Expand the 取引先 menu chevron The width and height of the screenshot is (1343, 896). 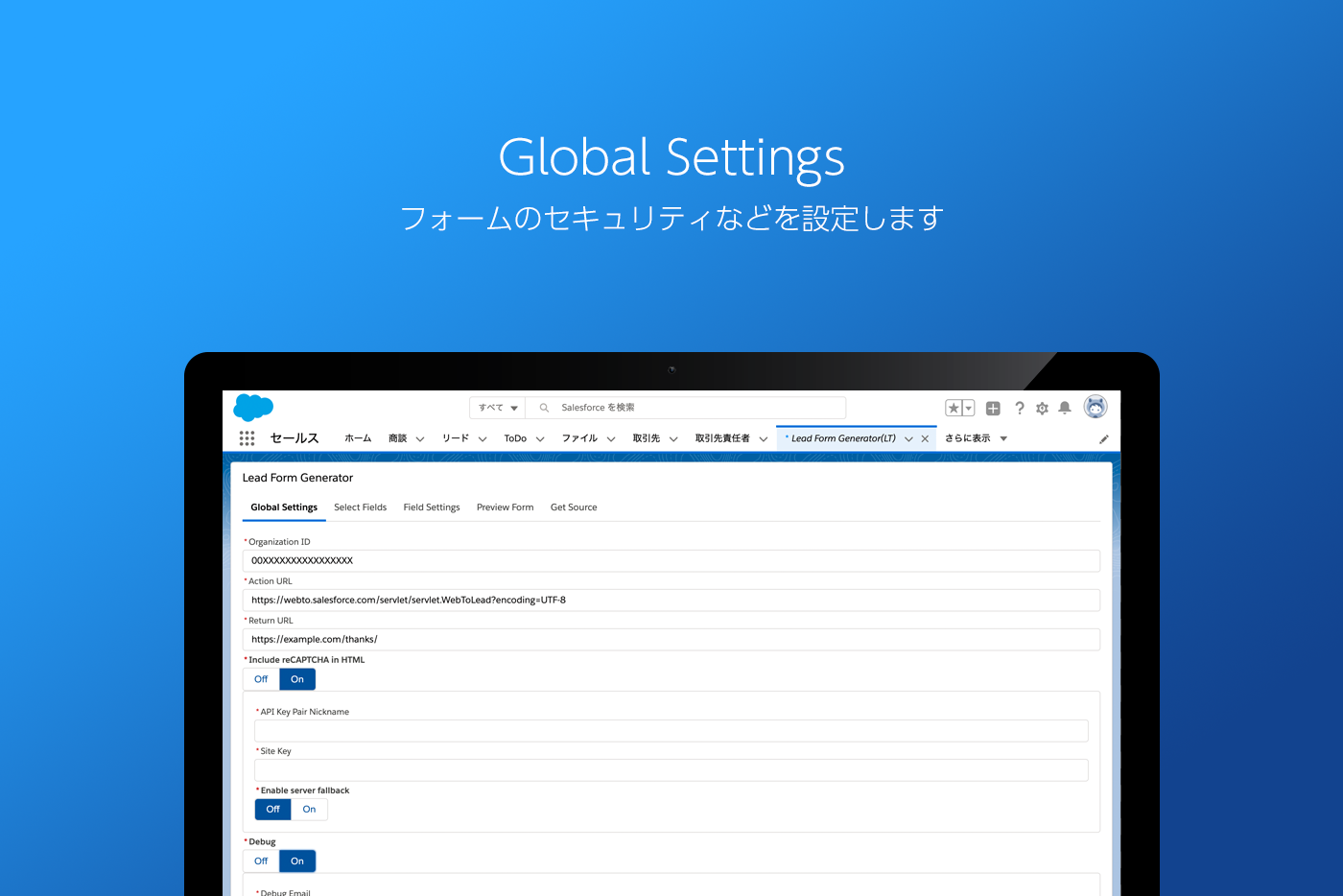(x=673, y=439)
